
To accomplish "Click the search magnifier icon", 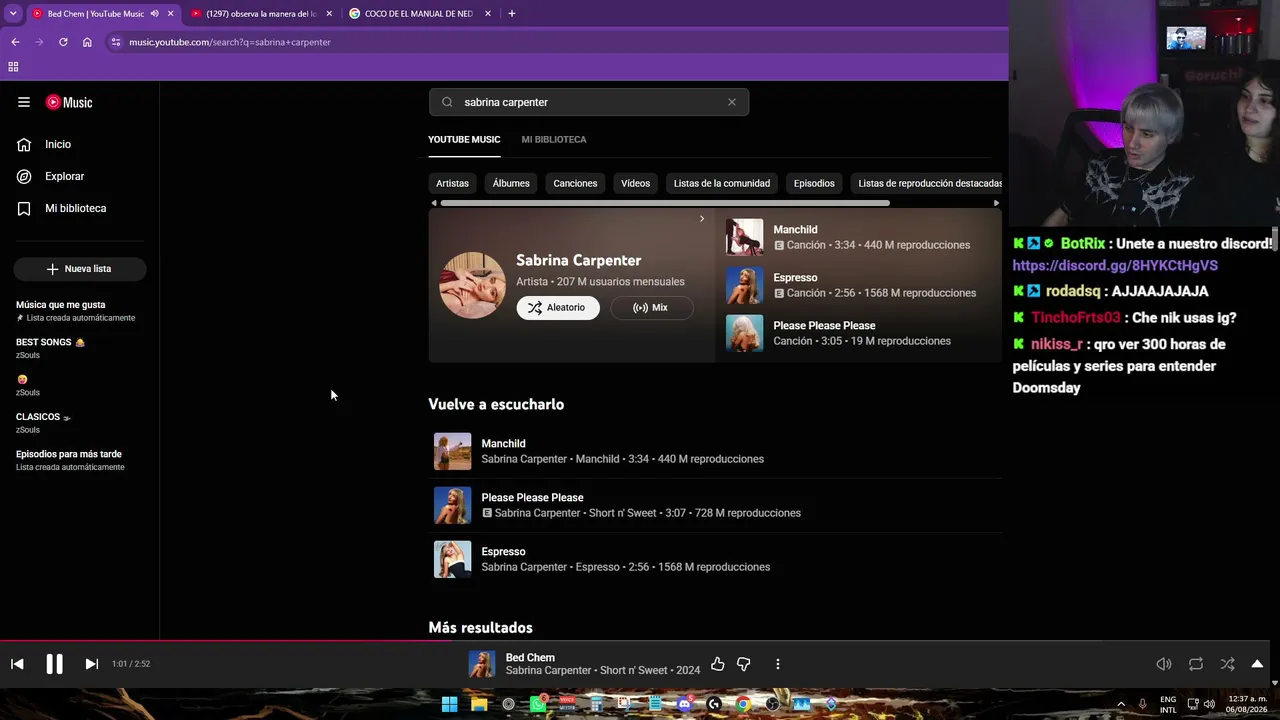I will coord(447,102).
